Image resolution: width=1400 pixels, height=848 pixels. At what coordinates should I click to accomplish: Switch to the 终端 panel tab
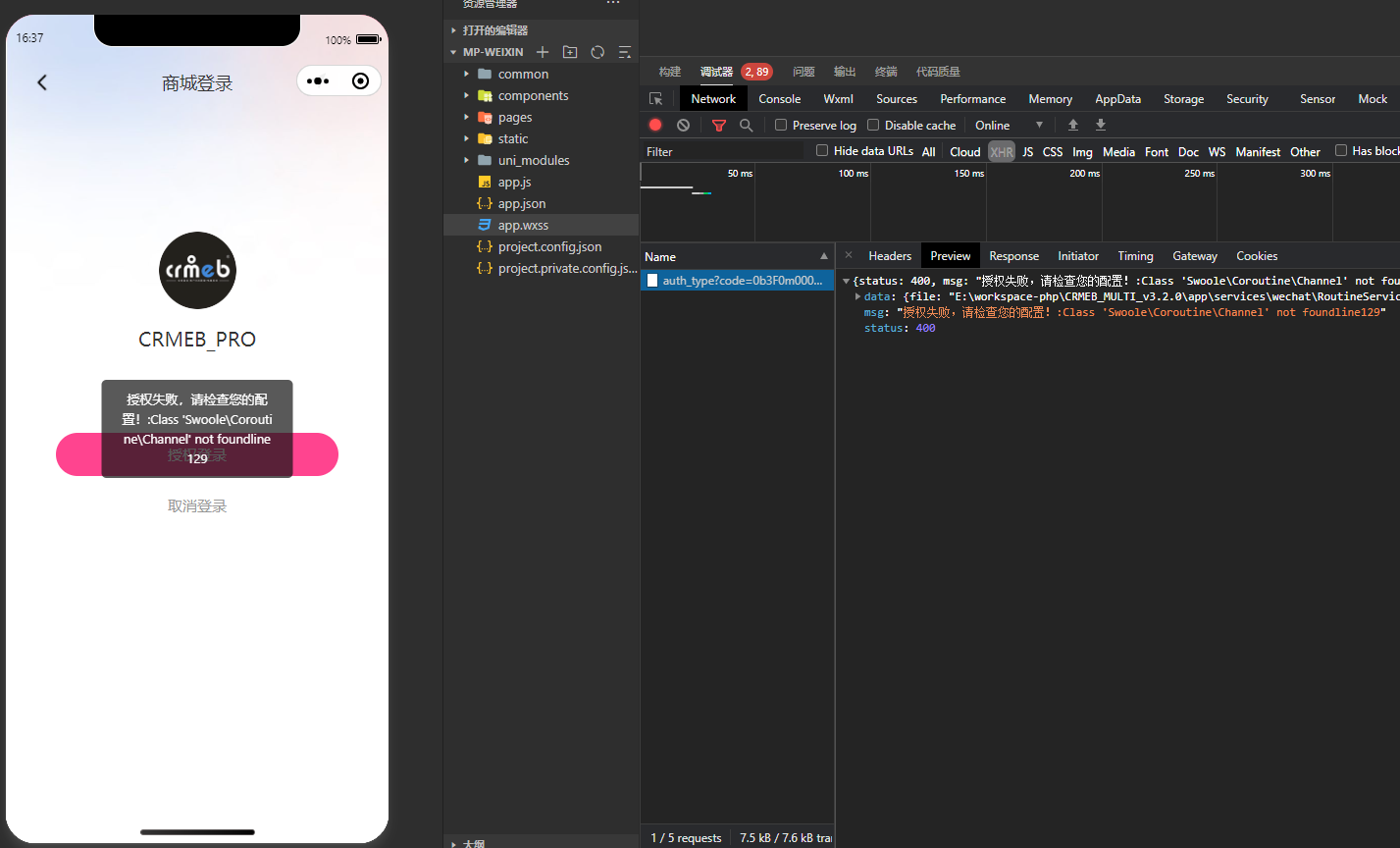886,72
